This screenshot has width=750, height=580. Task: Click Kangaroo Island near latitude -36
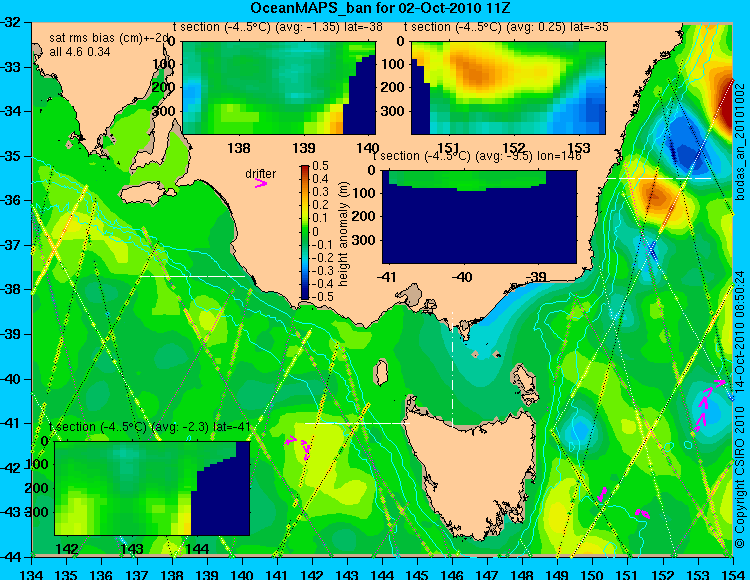(x=143, y=193)
